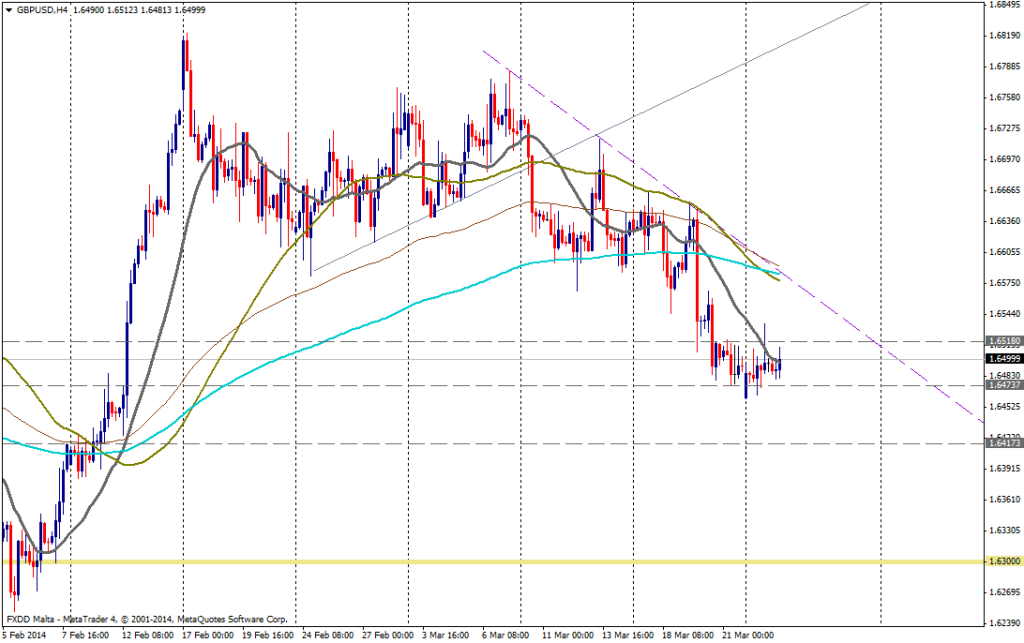The height and width of the screenshot is (643, 1024).
Task: Click the 5 Feb 2014 date label
Action: 27,634
